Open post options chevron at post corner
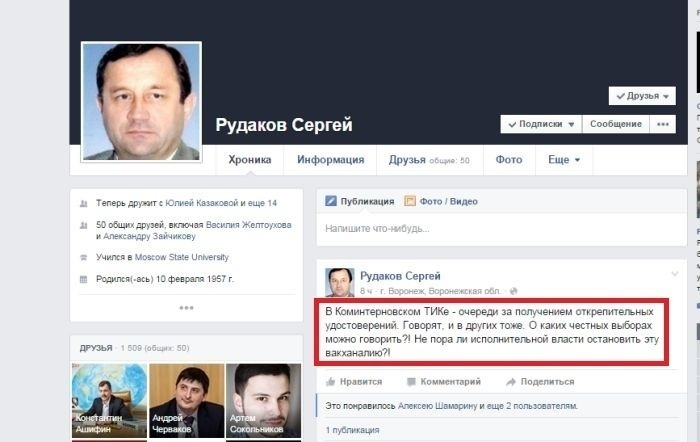Viewport: 700px width, 442px height. click(675, 274)
